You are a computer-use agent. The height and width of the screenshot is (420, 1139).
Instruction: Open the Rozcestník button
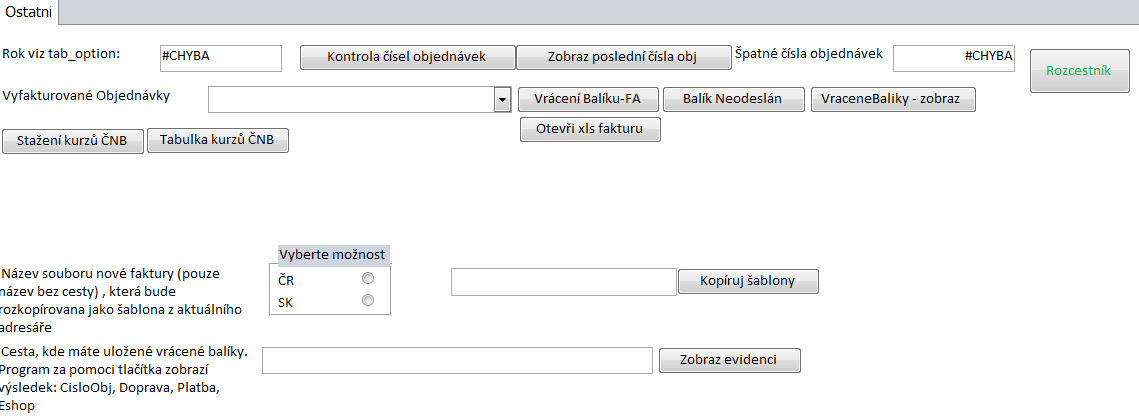[x=1079, y=71]
